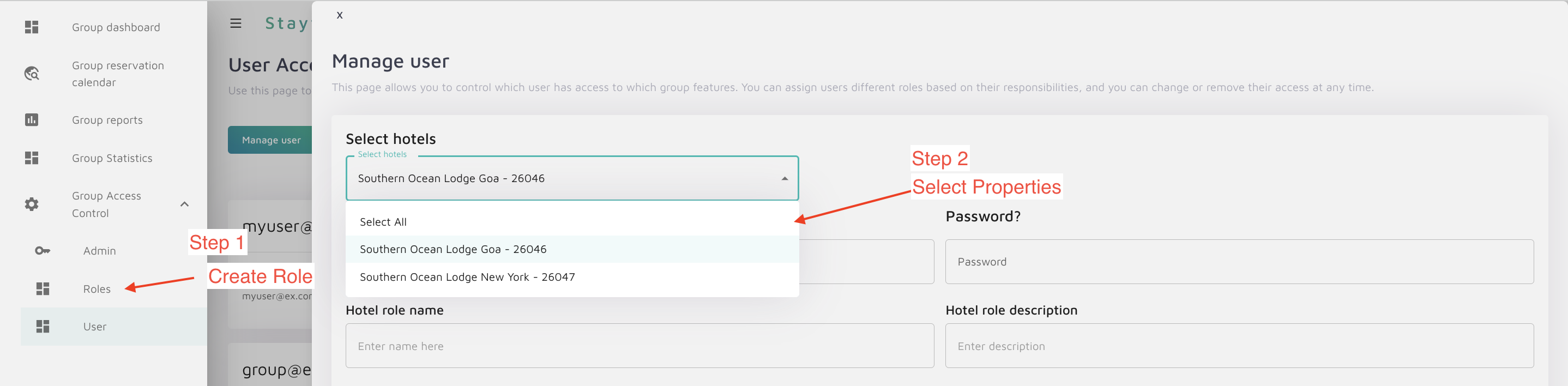Collapse the Group Access Control chevron
The image size is (1568, 386).
pos(184,204)
